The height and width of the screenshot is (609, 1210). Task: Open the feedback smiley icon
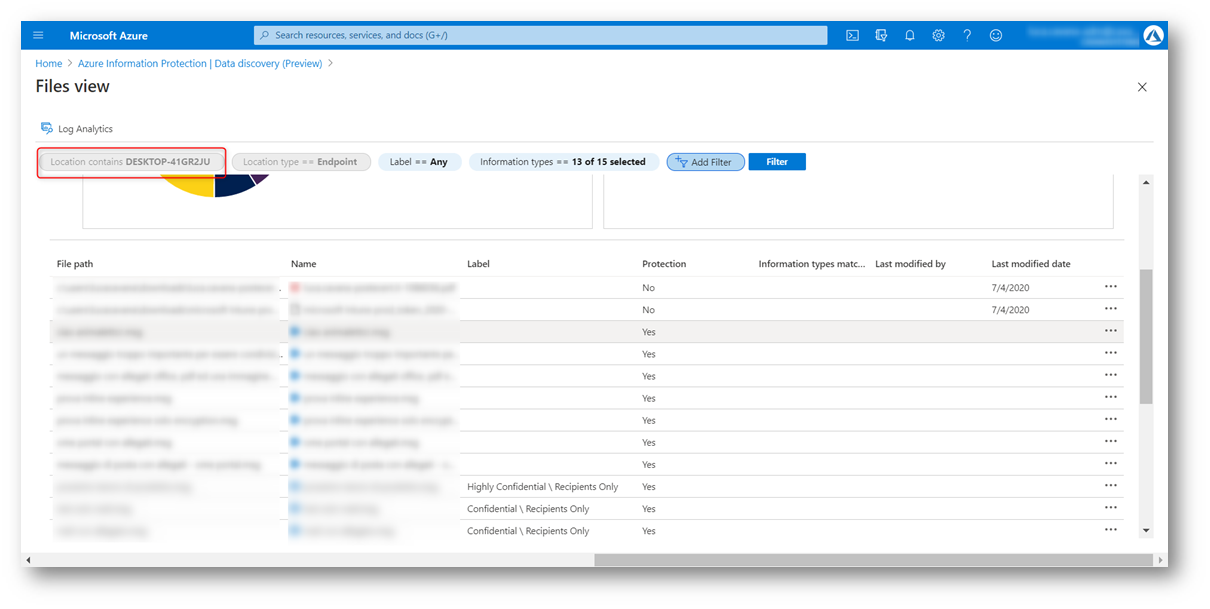[x=996, y=35]
